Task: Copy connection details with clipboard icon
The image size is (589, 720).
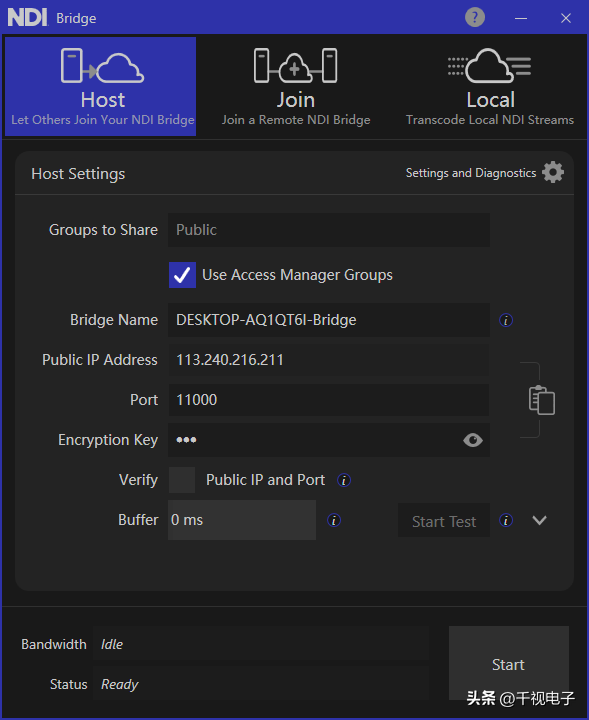Action: coord(542,400)
